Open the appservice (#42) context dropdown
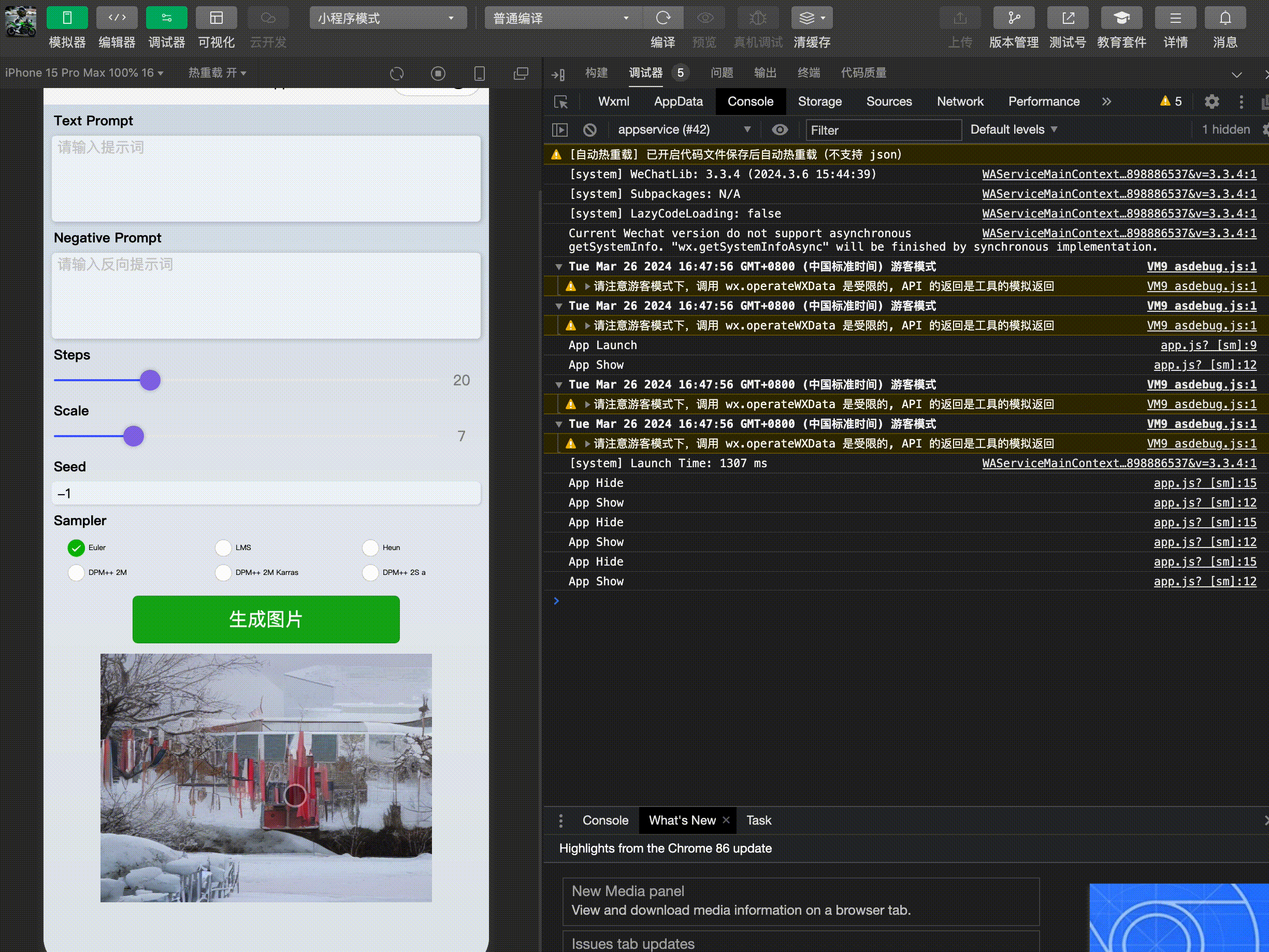1269x952 pixels. 684,129
